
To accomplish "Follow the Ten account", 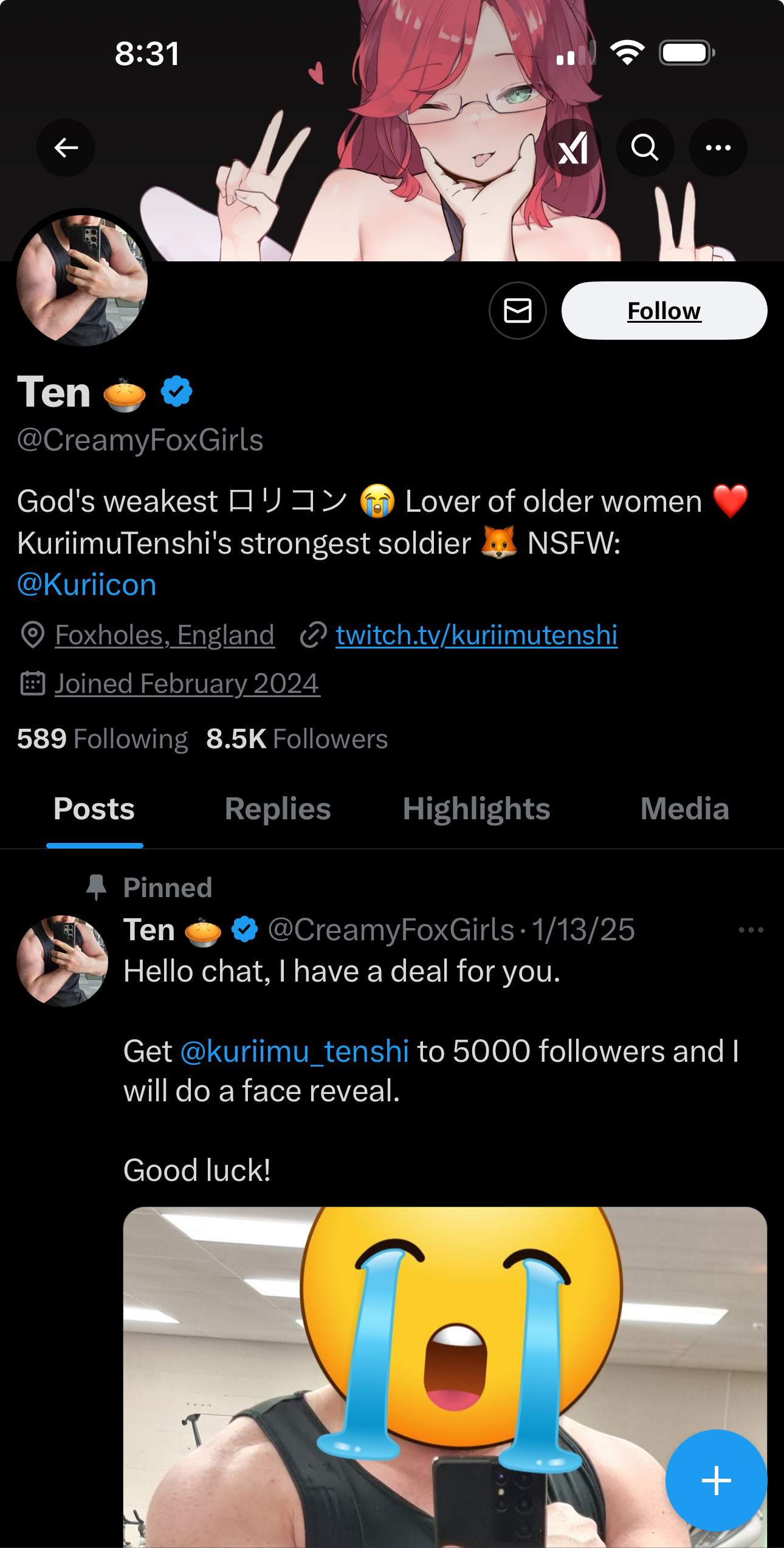I will 664,311.
